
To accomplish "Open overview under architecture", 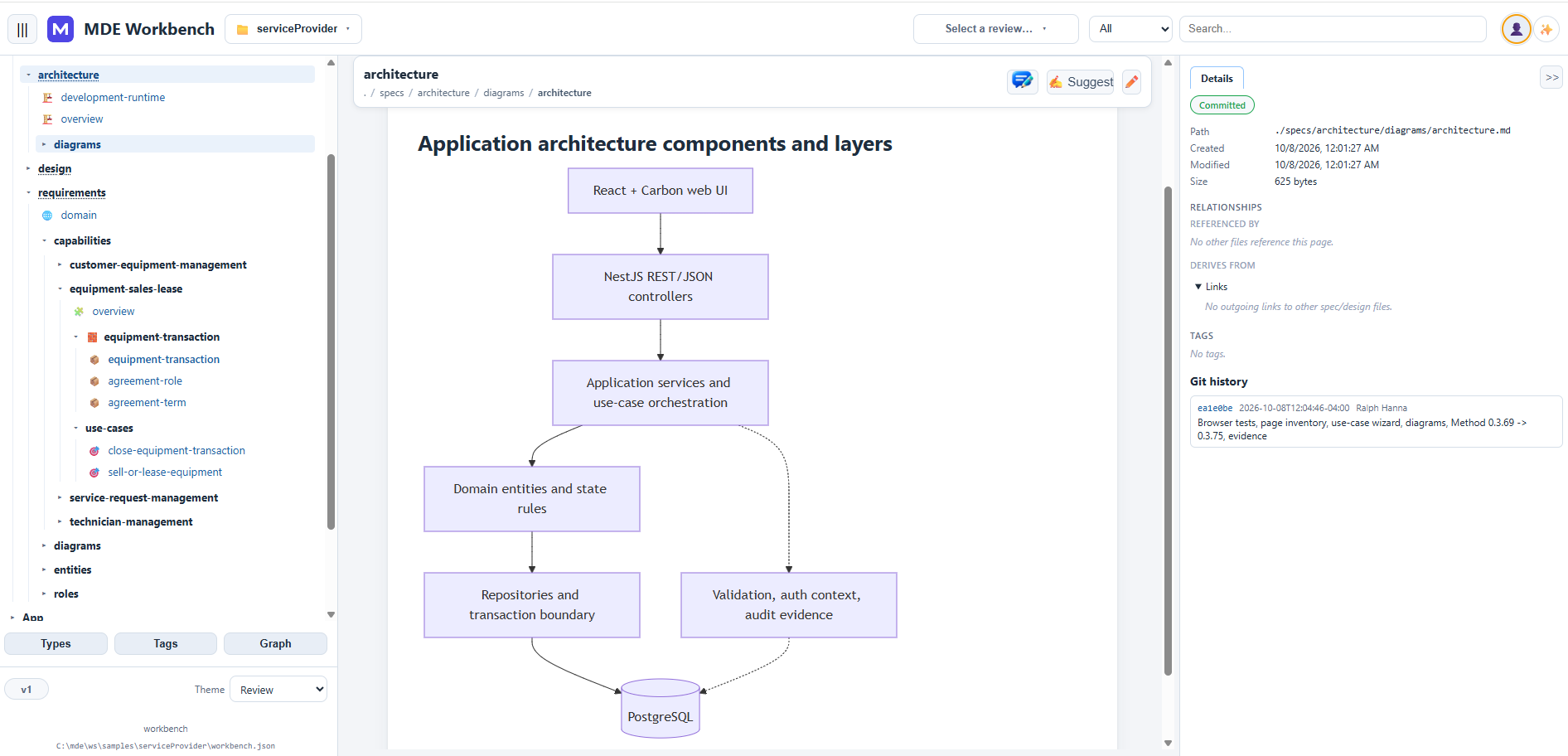I will [x=81, y=119].
